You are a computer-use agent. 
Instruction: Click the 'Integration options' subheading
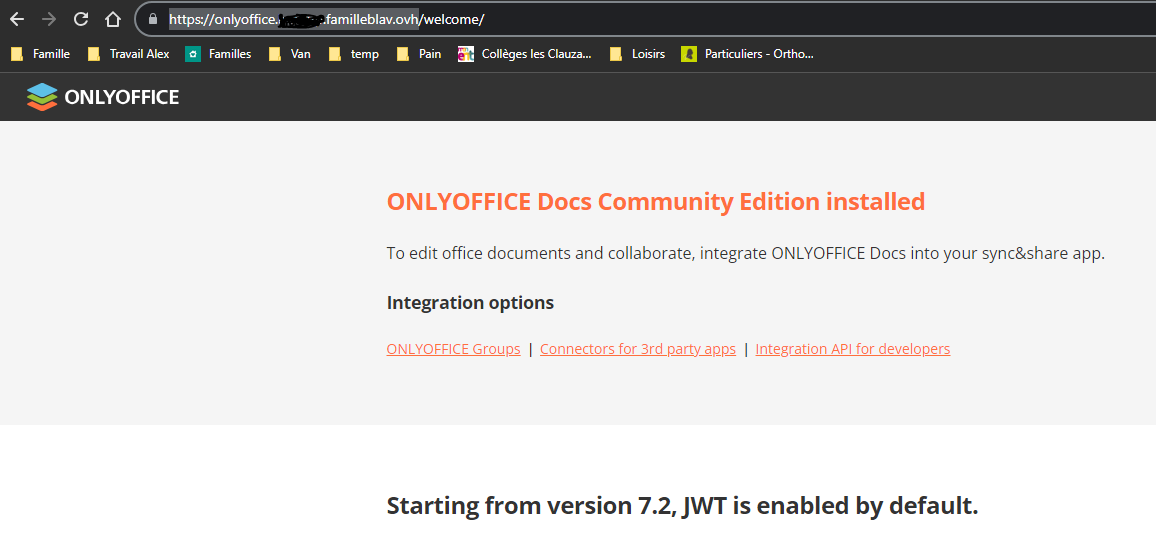click(470, 302)
